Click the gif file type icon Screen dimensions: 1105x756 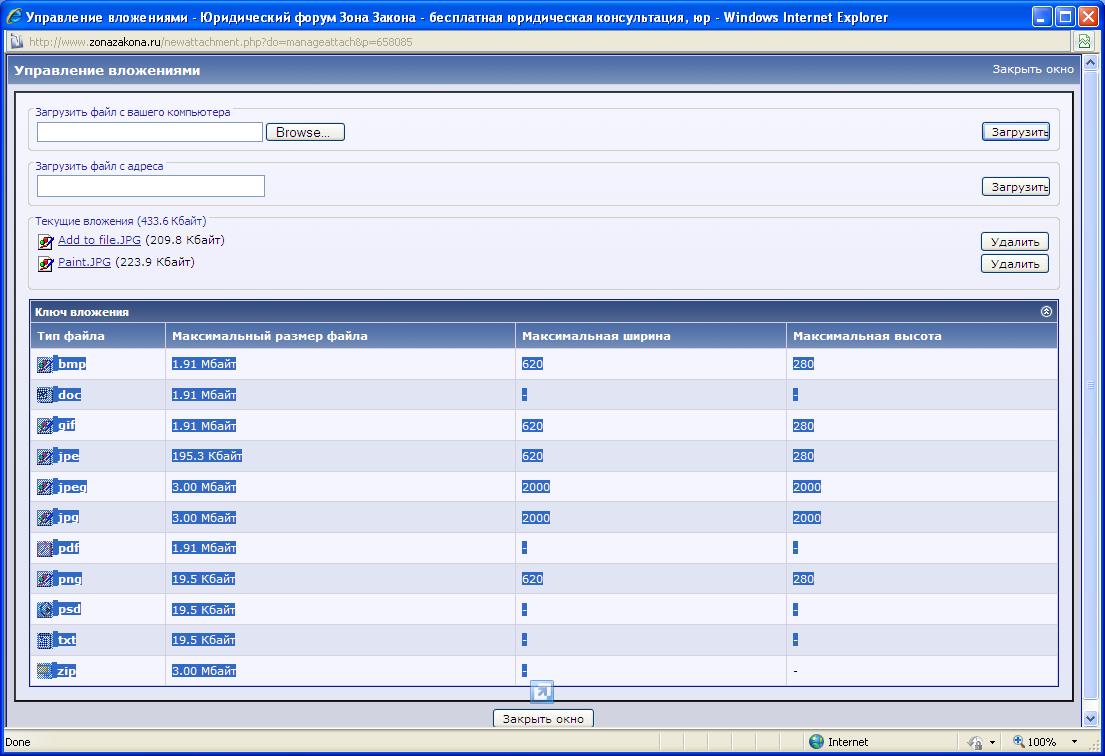[x=45, y=426]
